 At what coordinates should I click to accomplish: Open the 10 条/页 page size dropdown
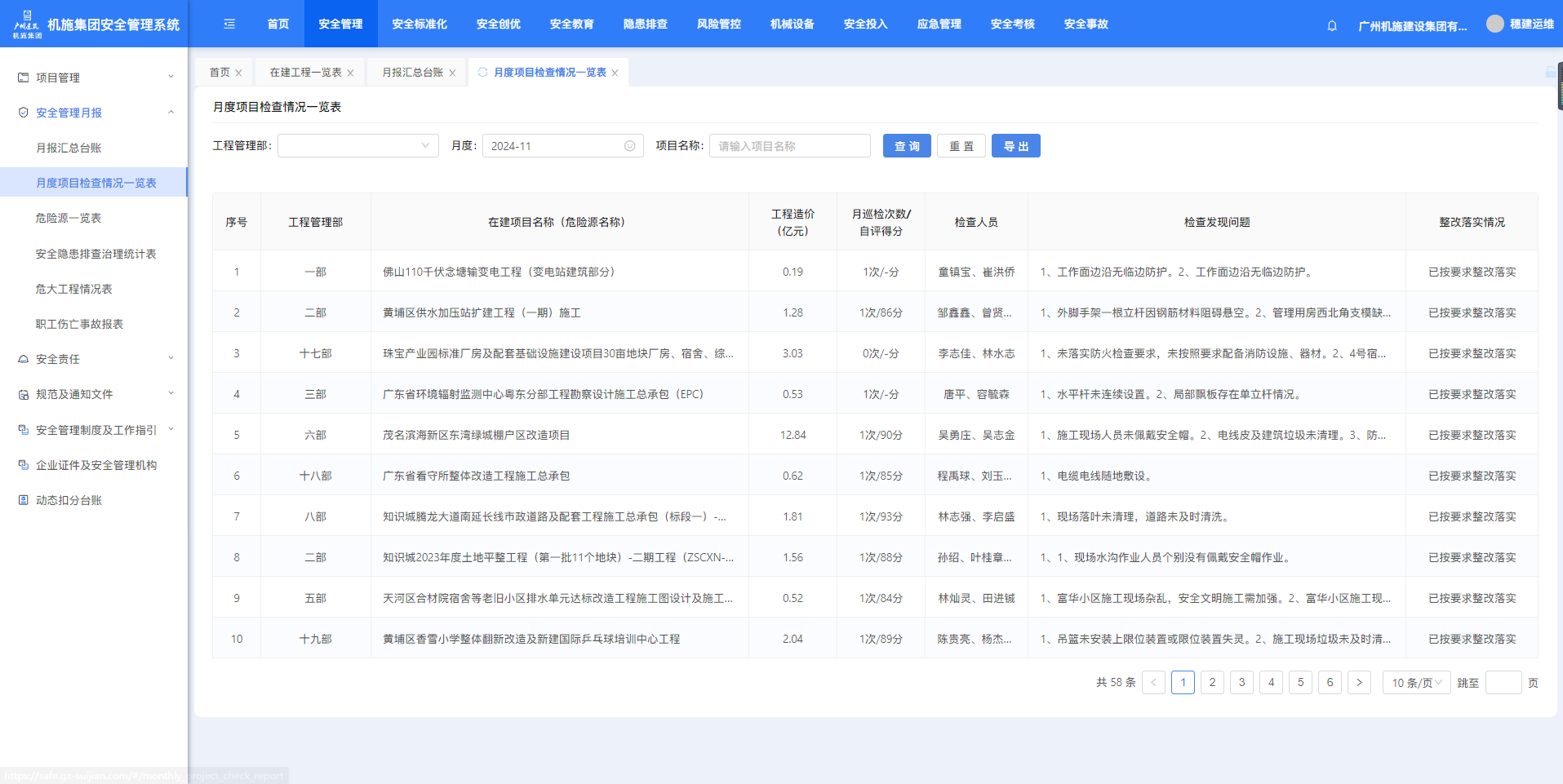1416,683
